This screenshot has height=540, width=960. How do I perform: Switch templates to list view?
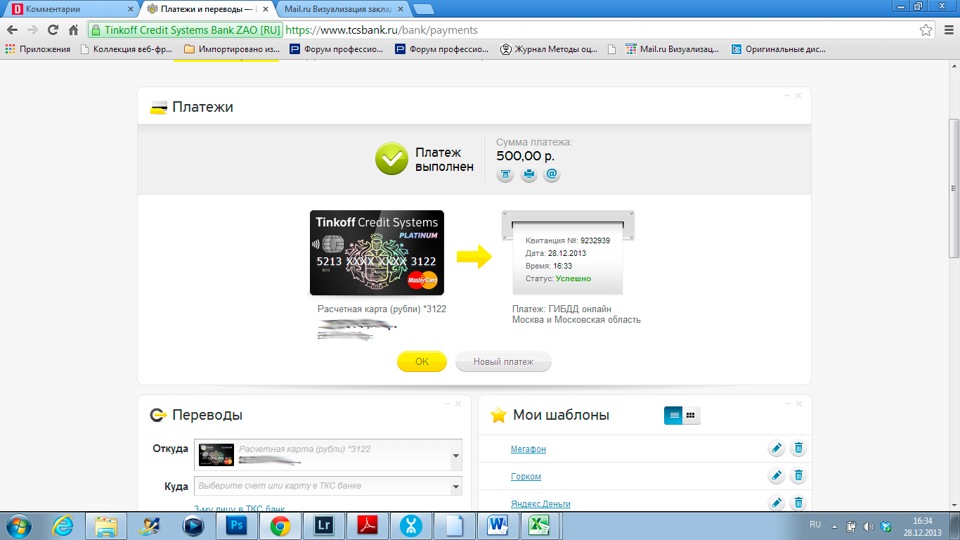click(x=673, y=415)
